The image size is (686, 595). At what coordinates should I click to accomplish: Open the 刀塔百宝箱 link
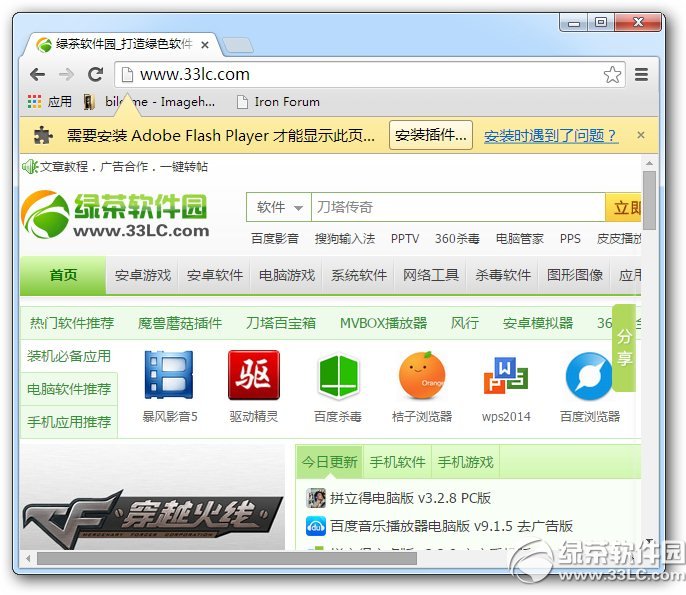coord(280,323)
